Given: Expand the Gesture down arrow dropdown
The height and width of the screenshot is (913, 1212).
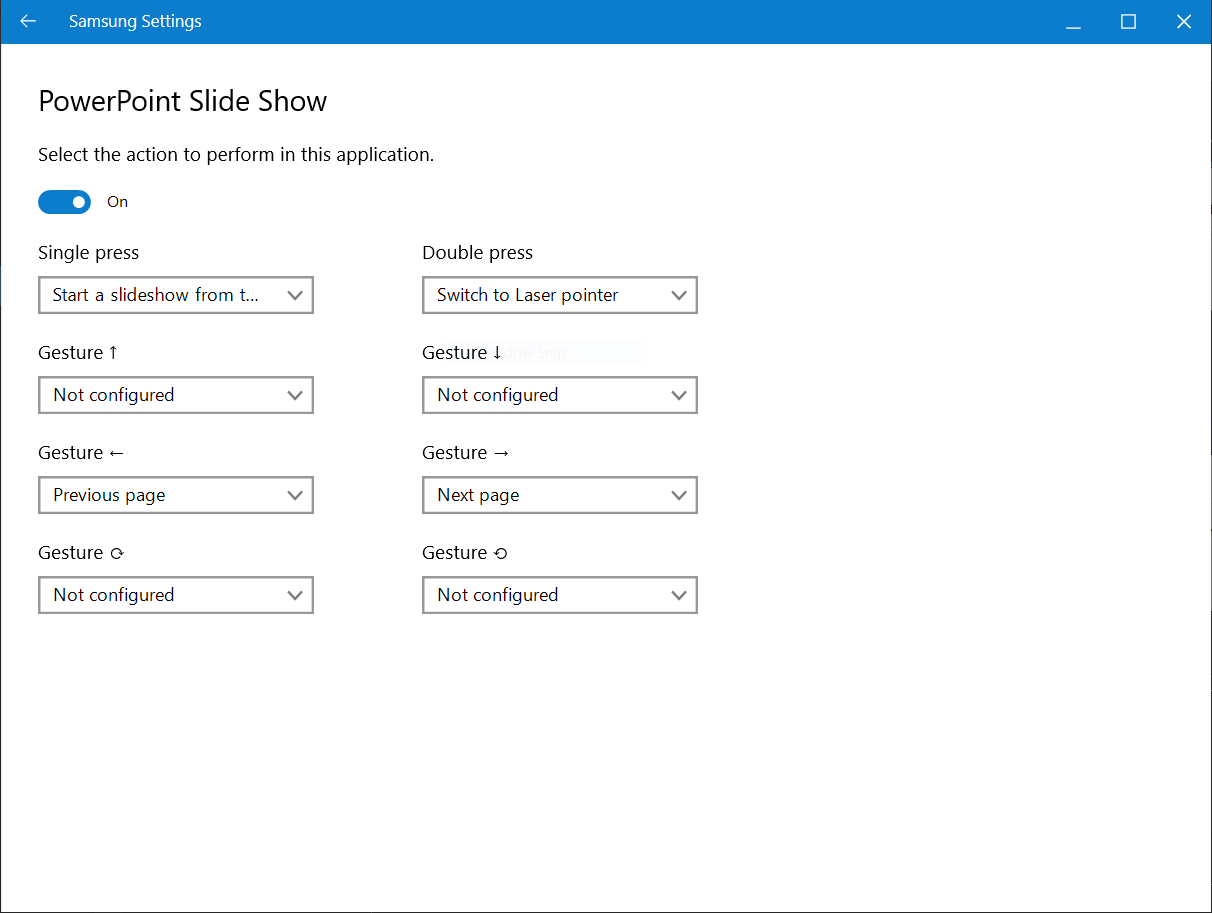Looking at the screenshot, I should tap(560, 395).
